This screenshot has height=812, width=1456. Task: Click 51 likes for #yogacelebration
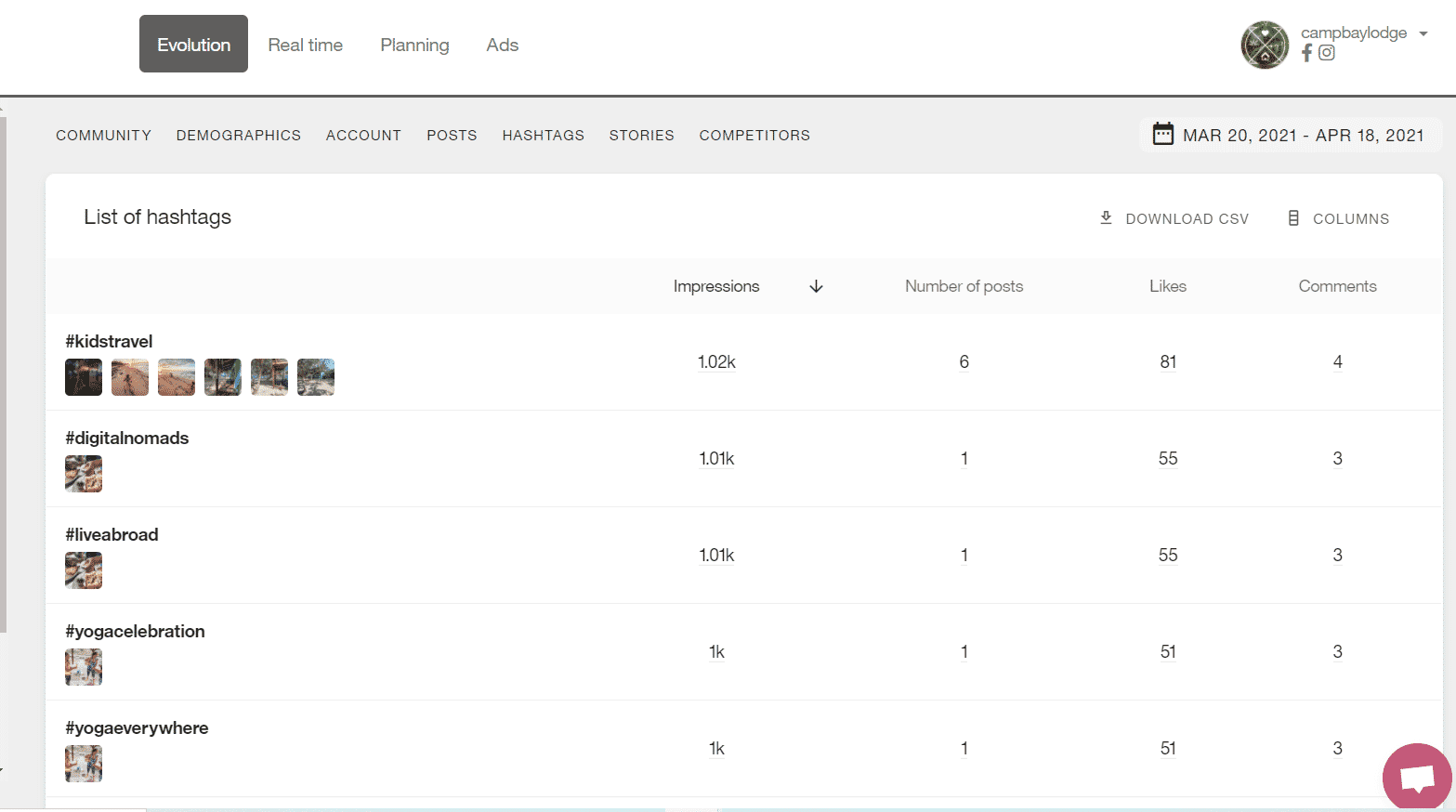click(1168, 651)
